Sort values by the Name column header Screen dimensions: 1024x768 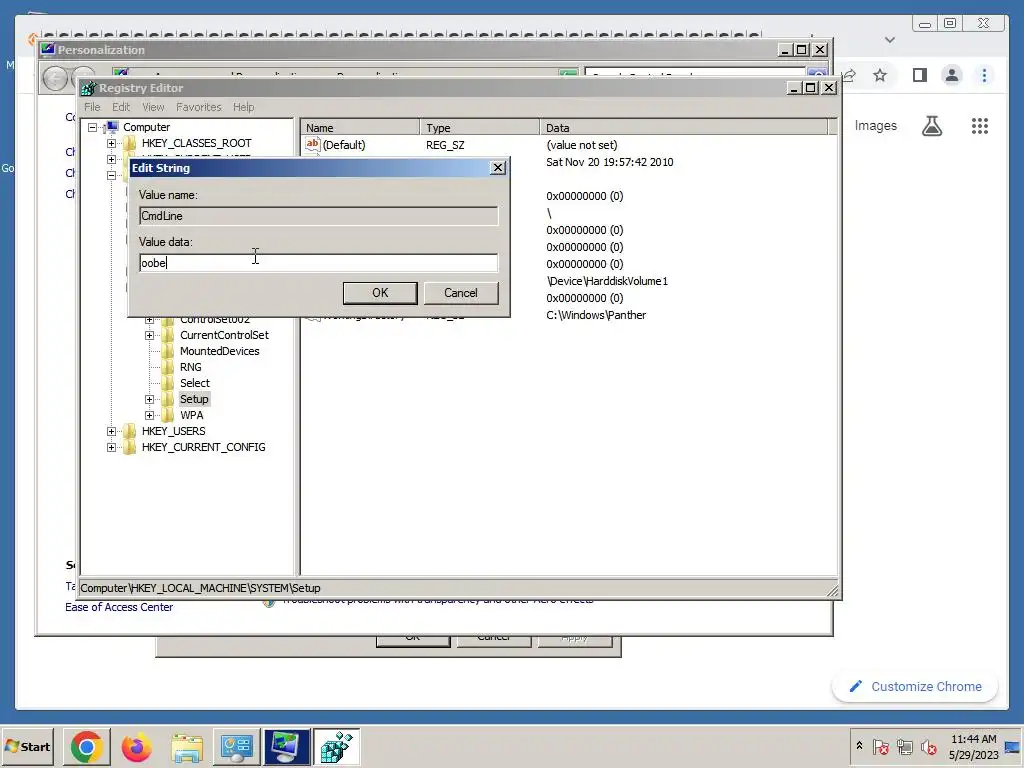(360, 128)
